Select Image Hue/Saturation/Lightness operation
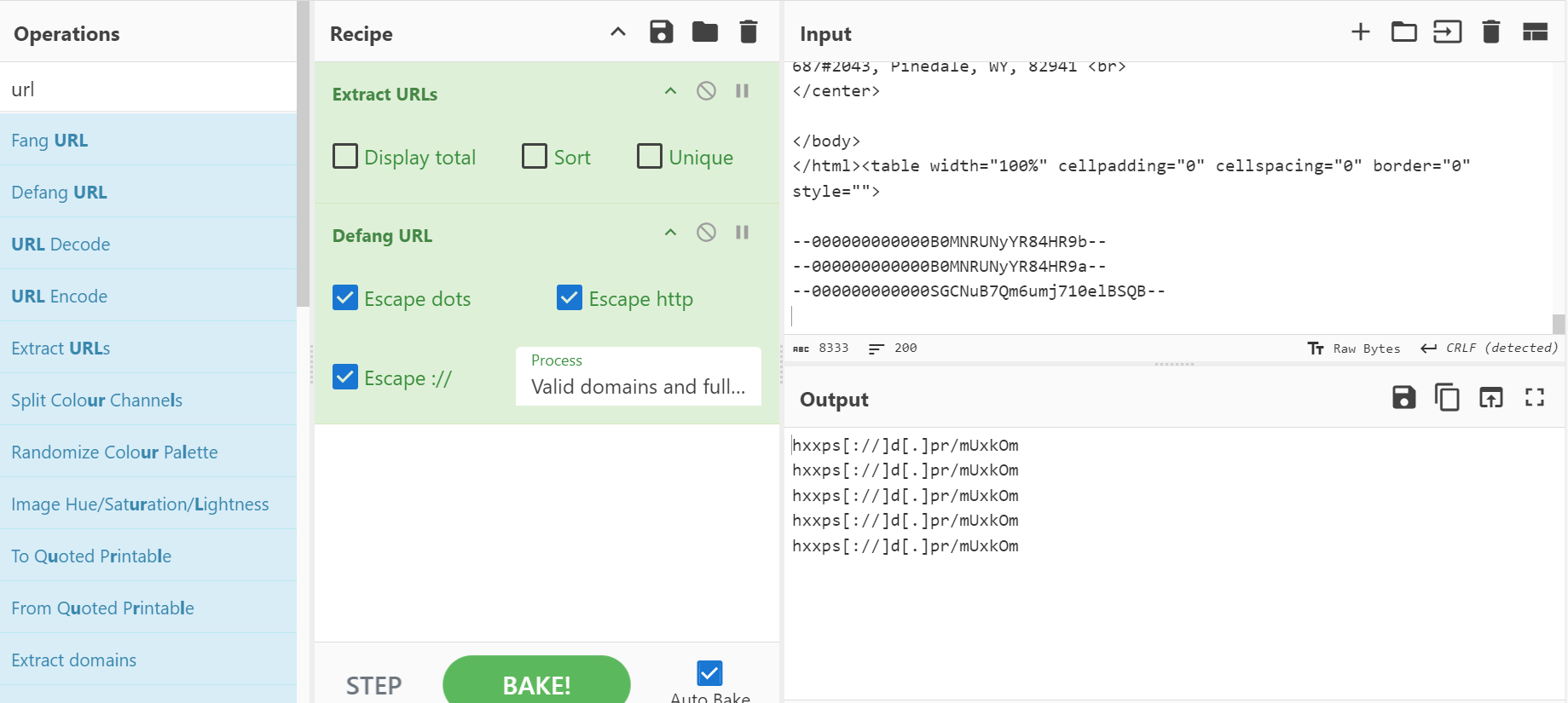This screenshot has width=1568, height=703. coord(148,504)
